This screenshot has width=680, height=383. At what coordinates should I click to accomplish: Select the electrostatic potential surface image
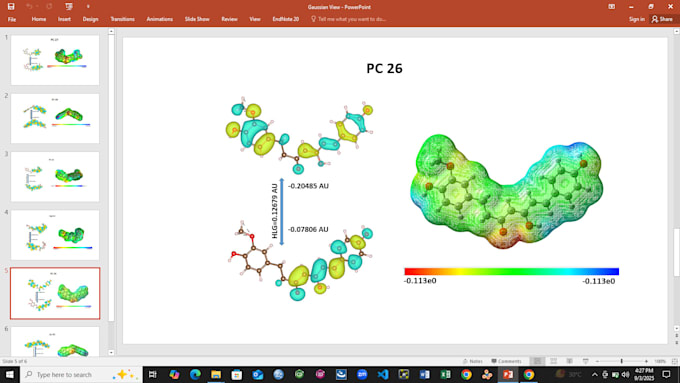(x=507, y=192)
